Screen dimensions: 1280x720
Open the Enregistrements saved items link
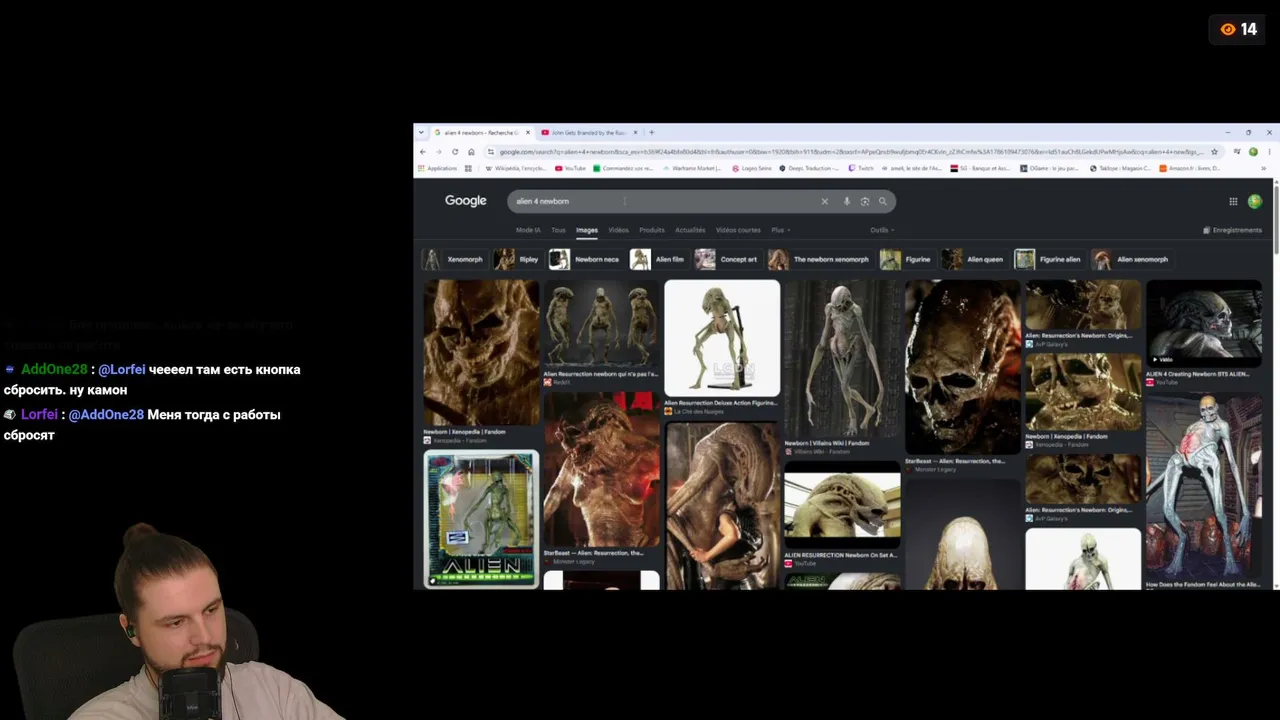[x=1232, y=230]
